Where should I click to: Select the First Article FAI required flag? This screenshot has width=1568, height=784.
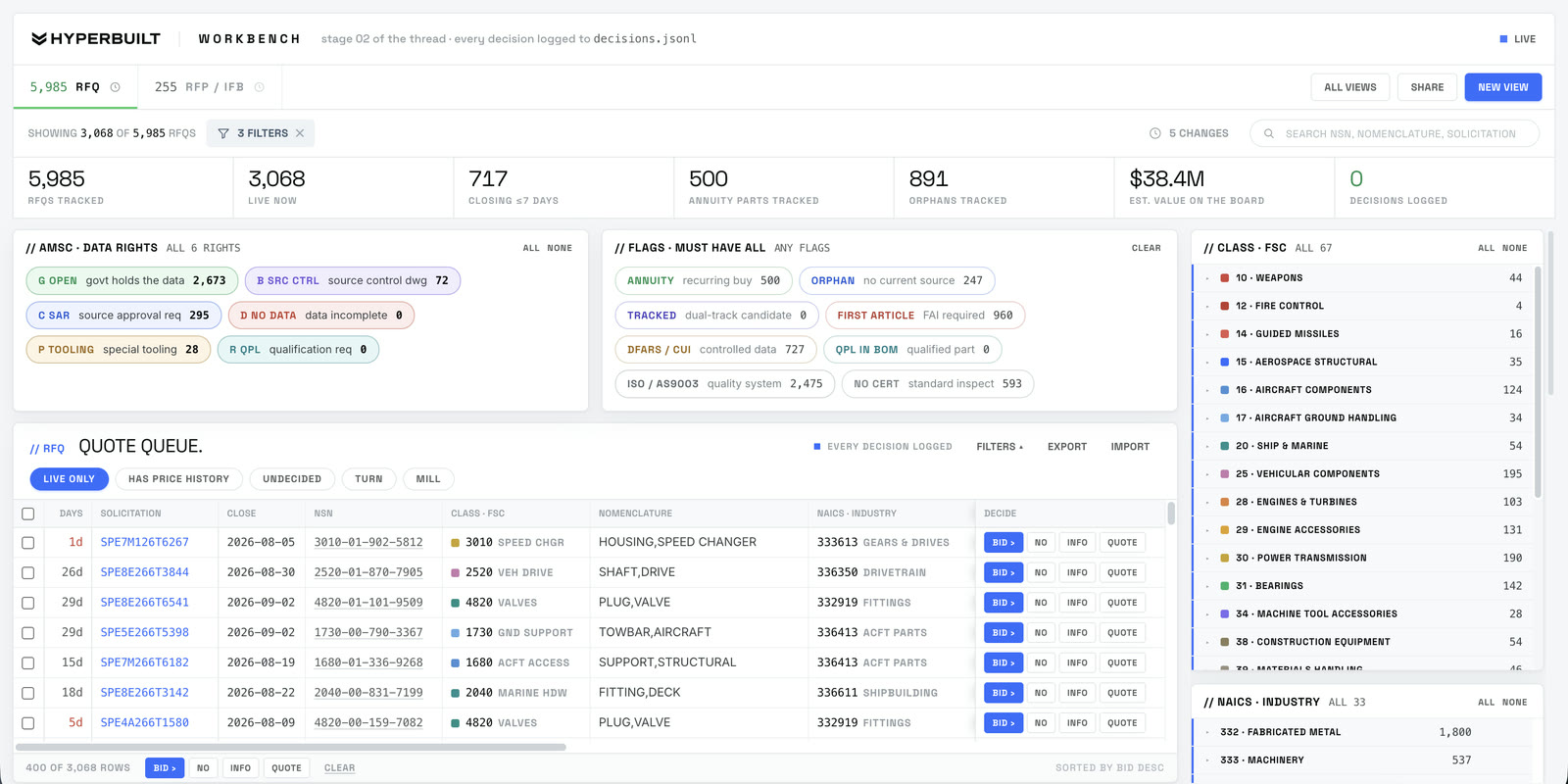coord(925,316)
